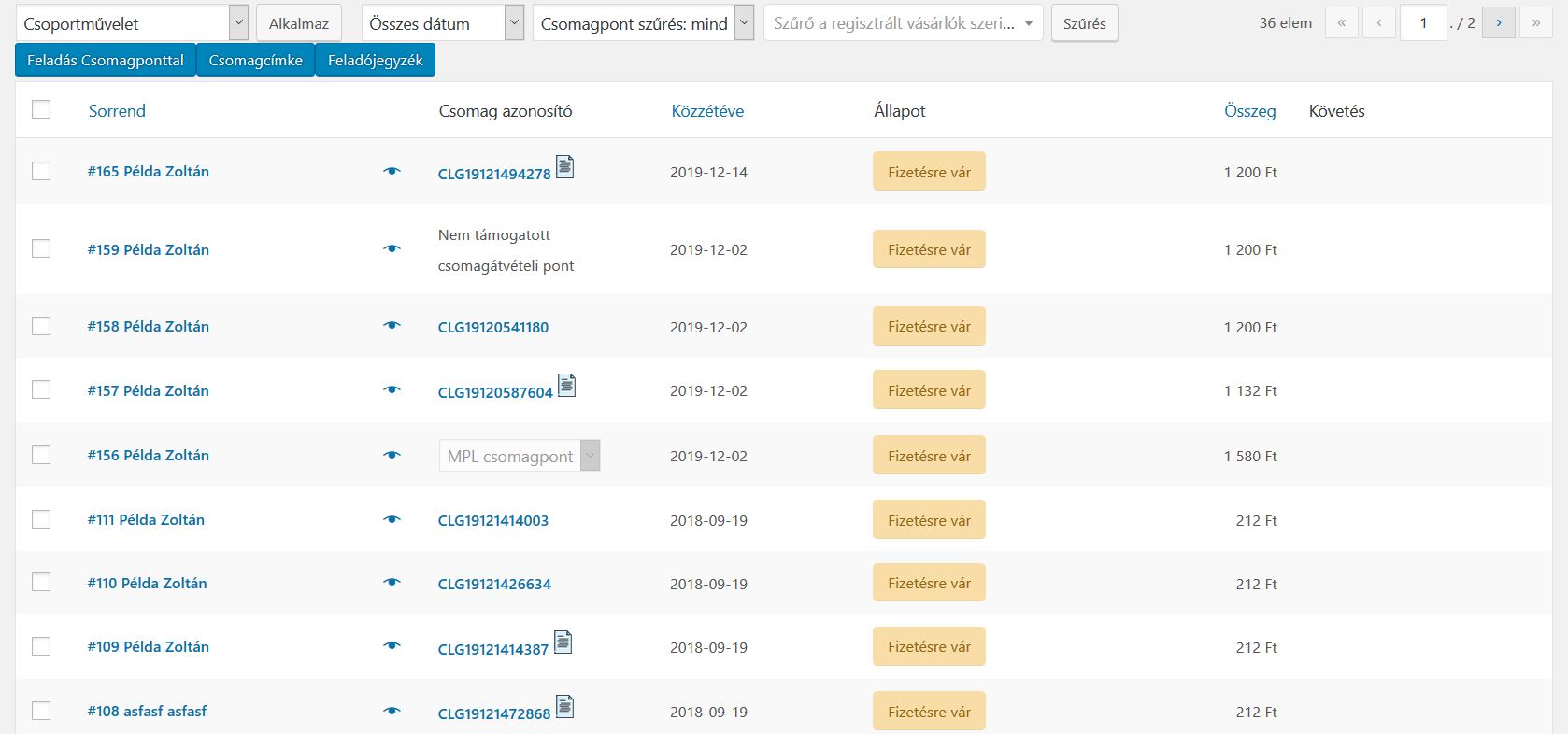The image size is (1568, 734).
Task: Open order #159 Példa Zoltán
Action: coord(149,249)
